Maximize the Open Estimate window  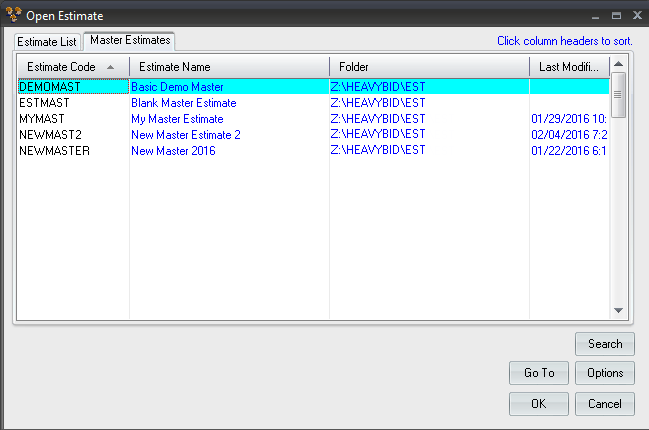pyautogui.click(x=616, y=15)
